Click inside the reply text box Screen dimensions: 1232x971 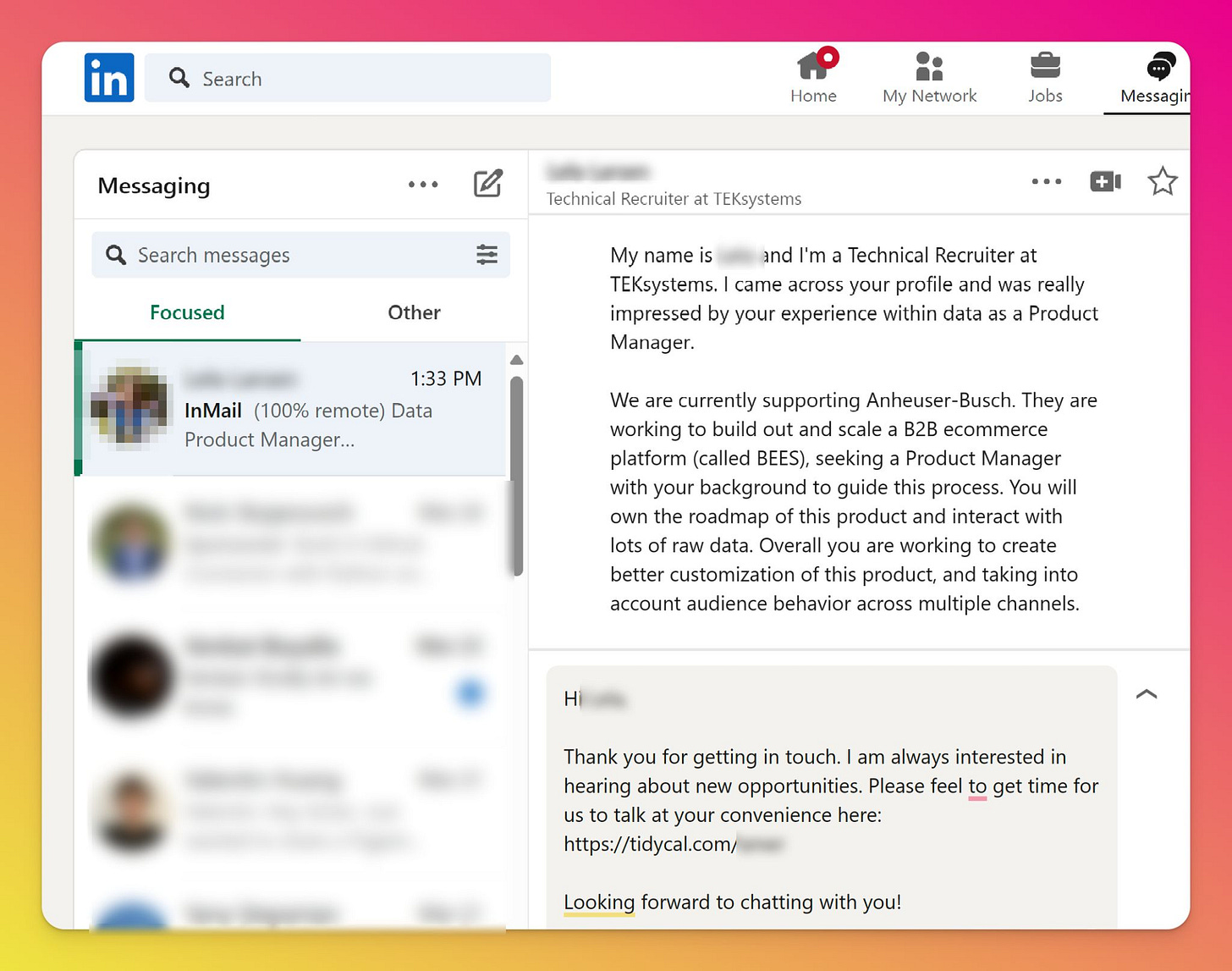tap(832, 797)
